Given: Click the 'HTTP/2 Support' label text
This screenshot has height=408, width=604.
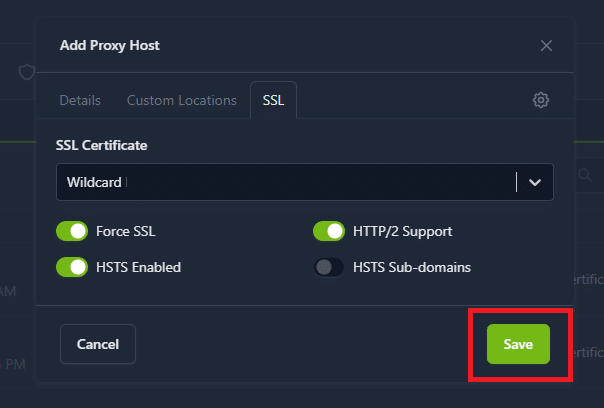Looking at the screenshot, I should (x=402, y=232).
